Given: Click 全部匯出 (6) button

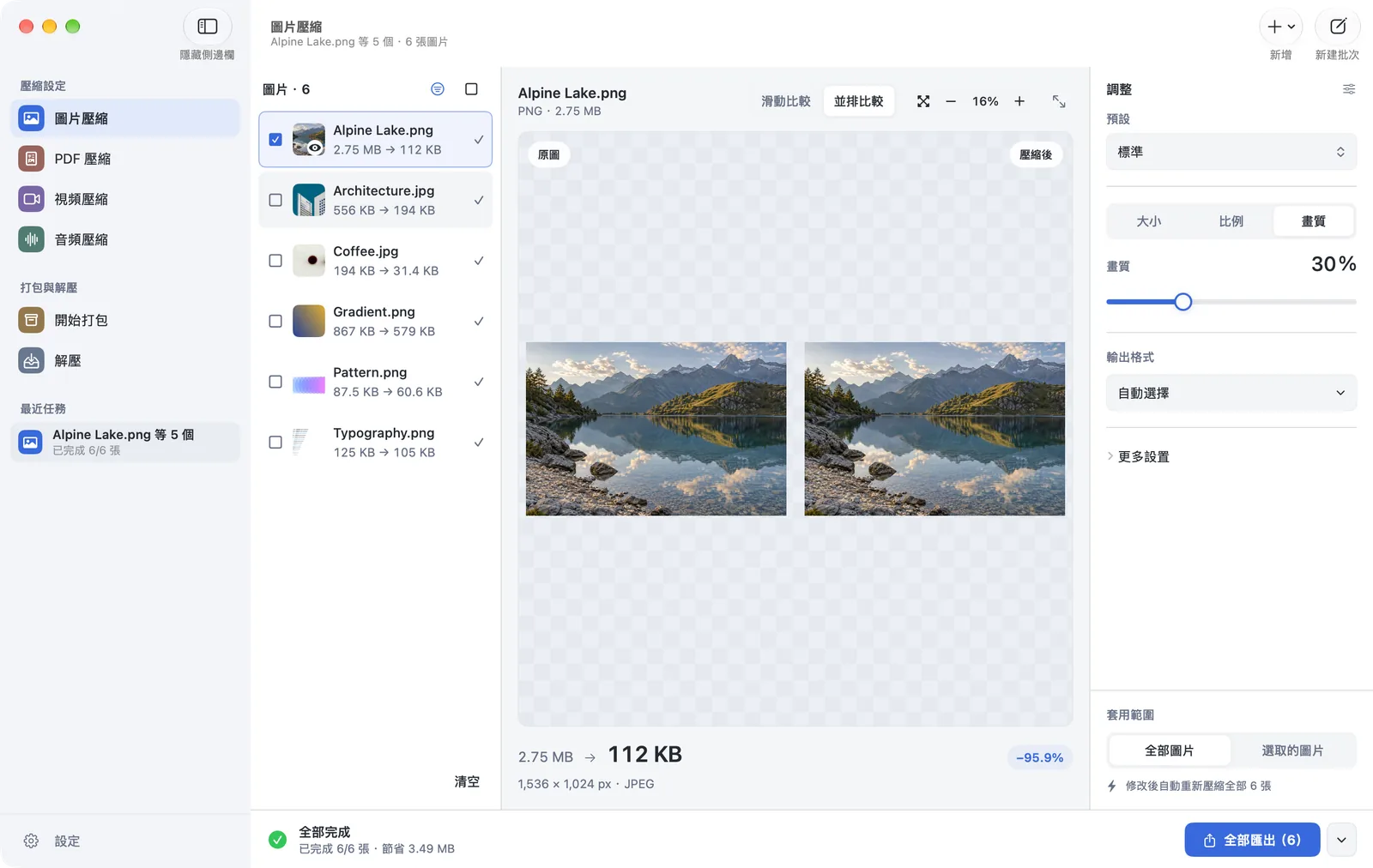Looking at the screenshot, I should coord(1252,840).
